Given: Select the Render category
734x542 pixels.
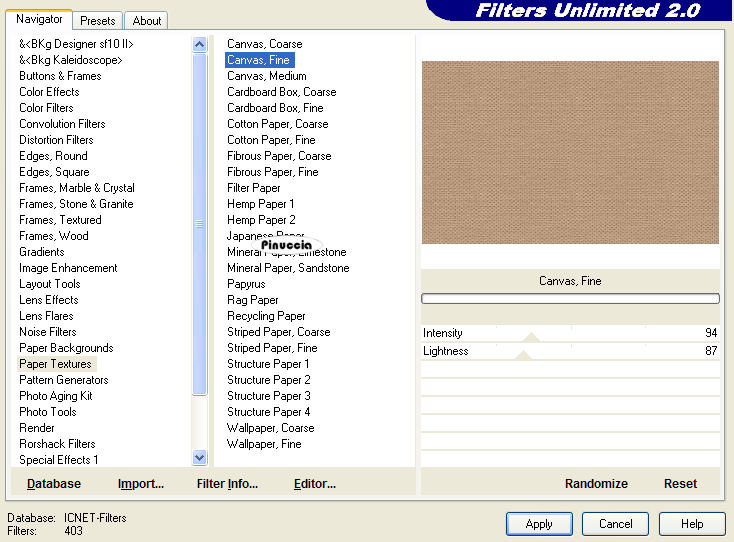Looking at the screenshot, I should pos(37,428).
